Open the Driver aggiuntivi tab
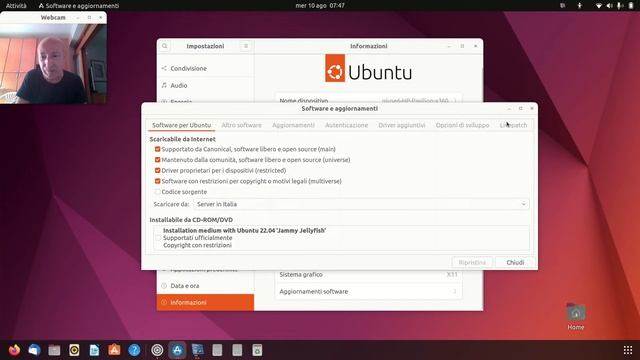 point(402,125)
